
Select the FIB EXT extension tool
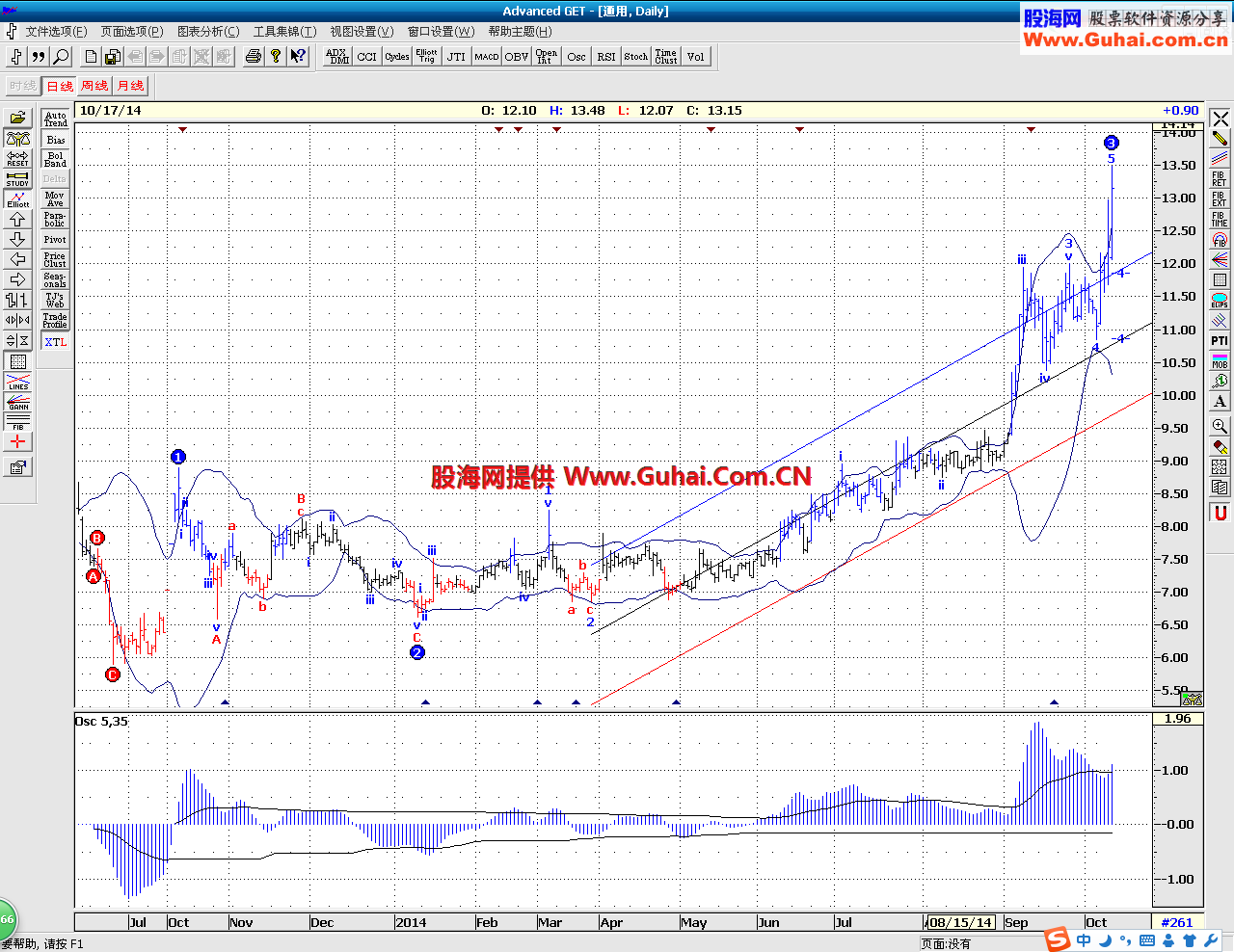coord(1220,199)
